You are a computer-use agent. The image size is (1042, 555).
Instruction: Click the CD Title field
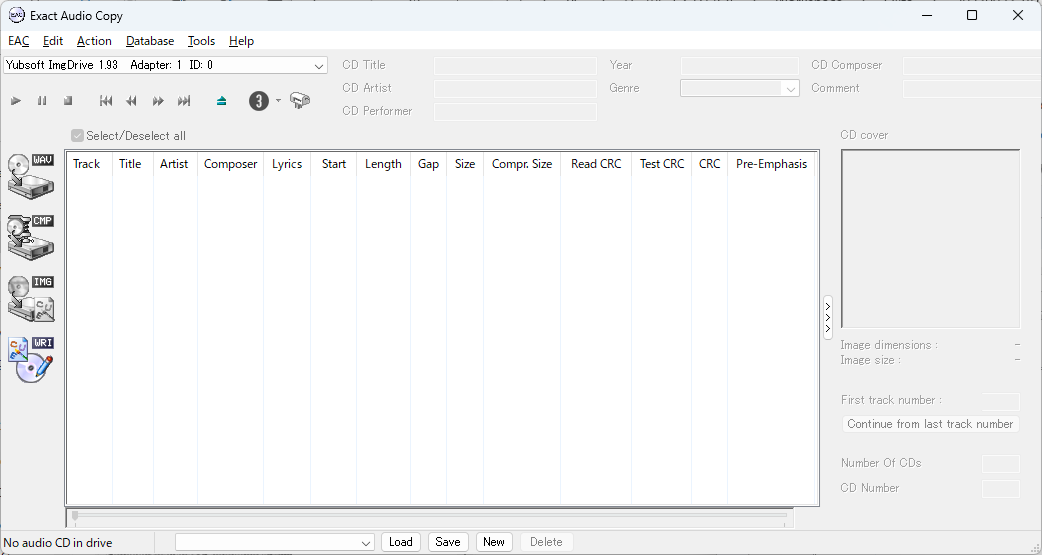pos(515,65)
